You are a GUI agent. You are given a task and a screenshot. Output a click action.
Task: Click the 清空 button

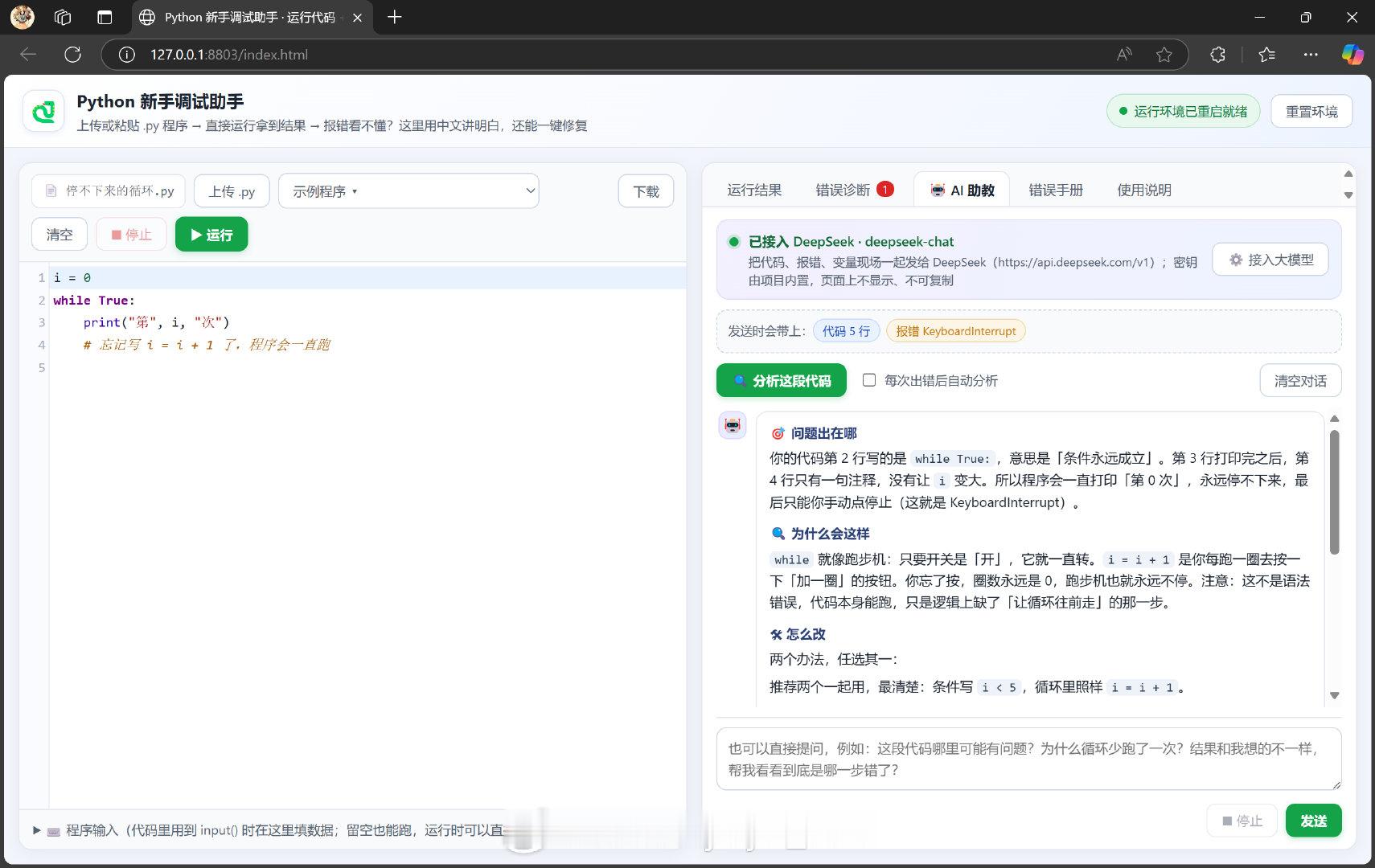[x=60, y=235]
